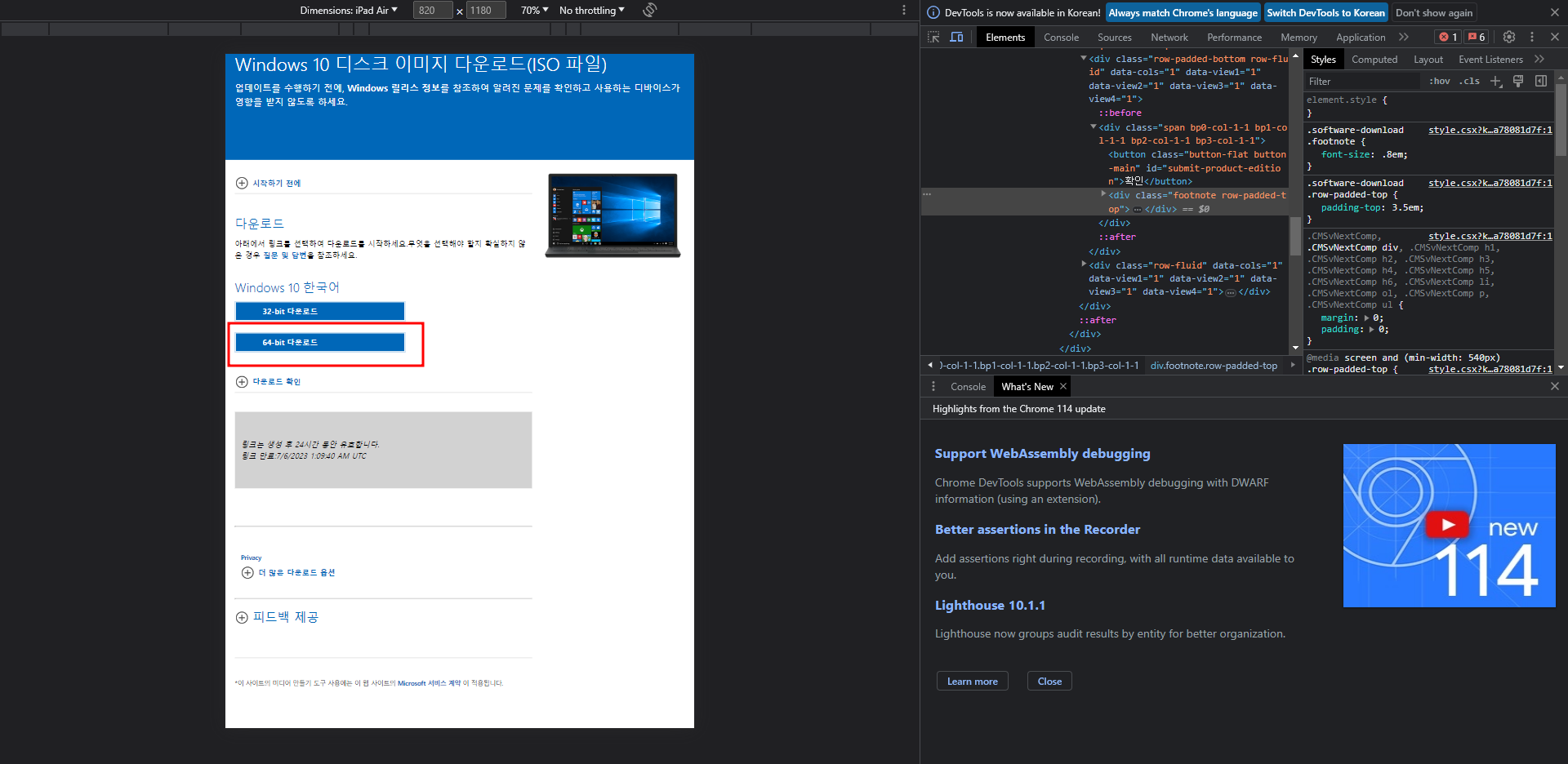Screen dimensions: 1568x764
Task: Click the Learn more button
Action: pyautogui.click(x=972, y=682)
